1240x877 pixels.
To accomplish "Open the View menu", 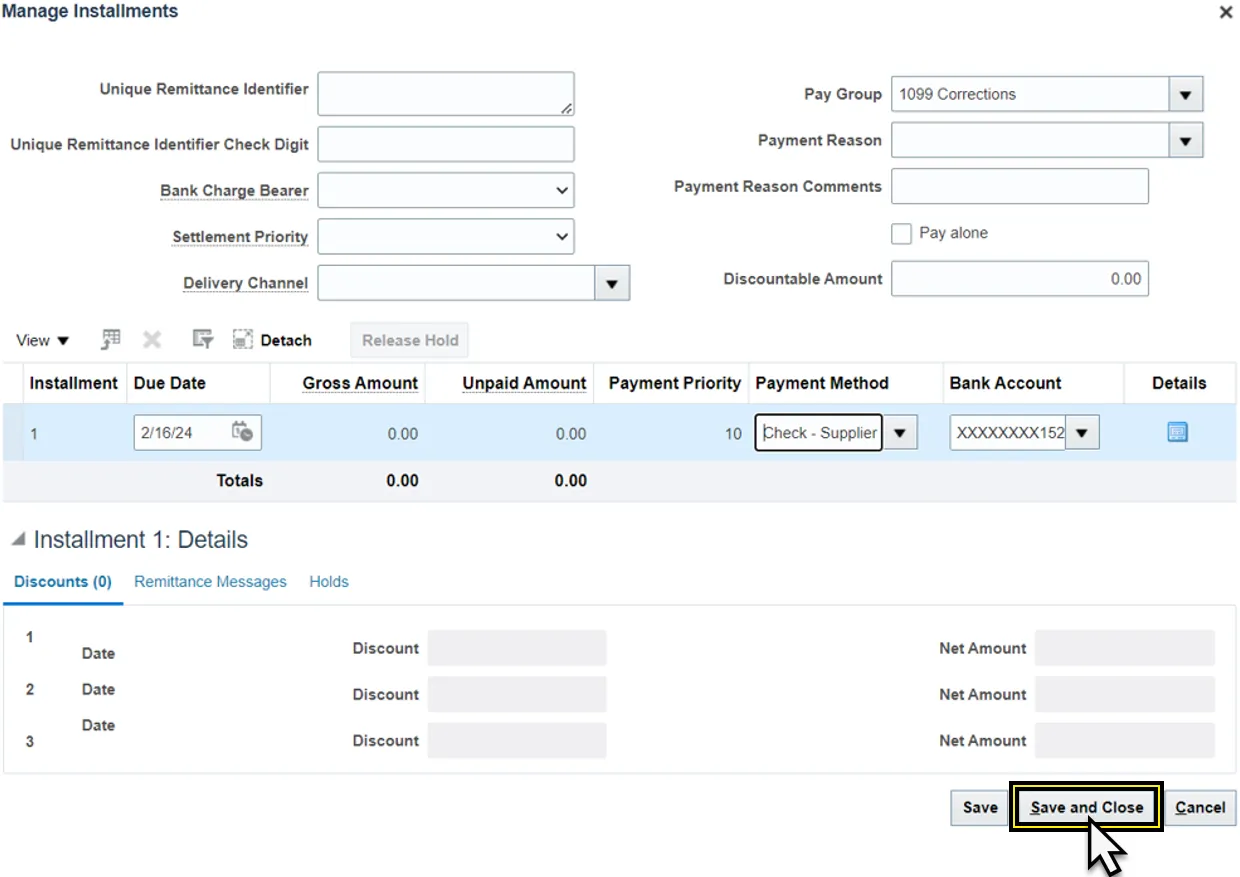I will click(x=43, y=340).
